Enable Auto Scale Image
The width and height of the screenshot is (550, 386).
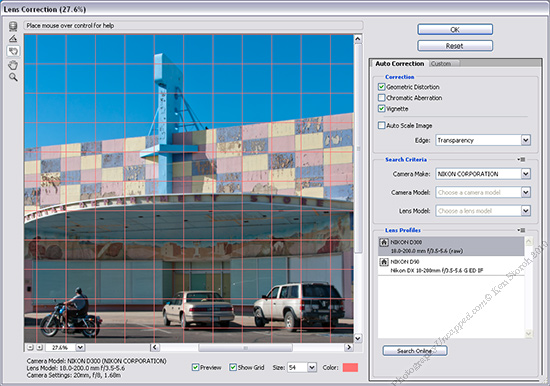pos(382,125)
